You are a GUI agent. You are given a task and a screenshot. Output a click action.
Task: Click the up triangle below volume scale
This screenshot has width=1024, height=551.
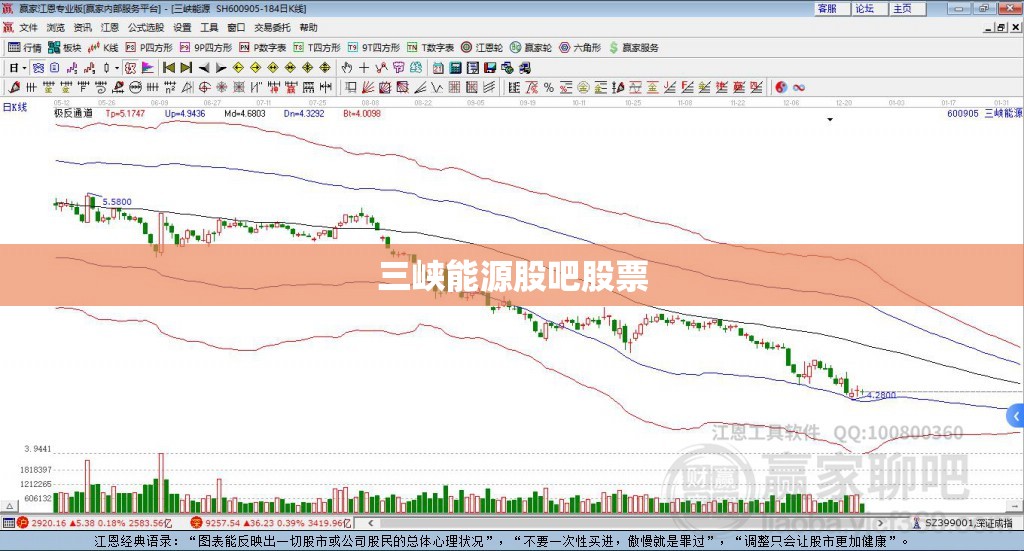coord(9,506)
